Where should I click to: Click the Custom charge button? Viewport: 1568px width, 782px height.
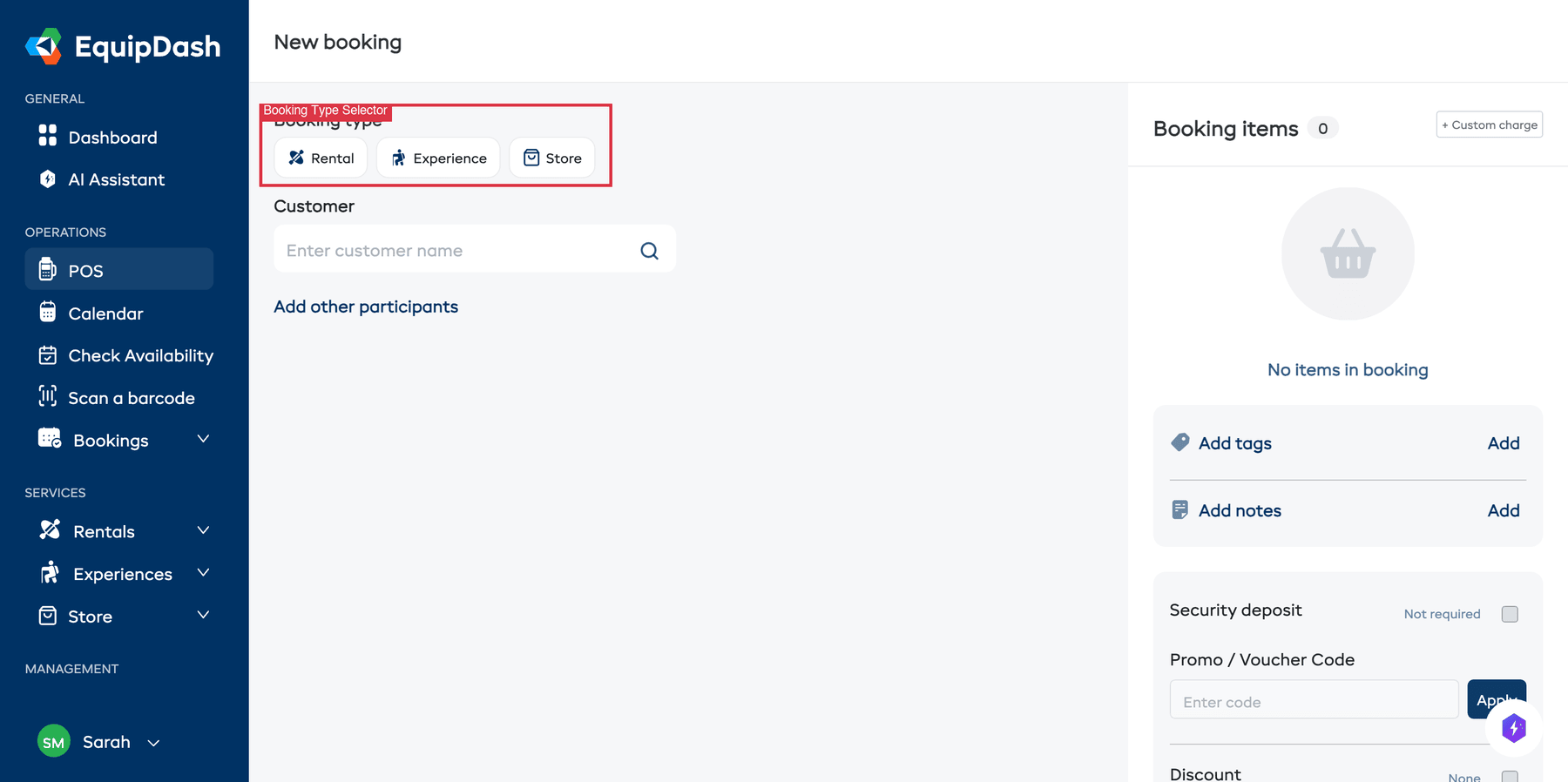coord(1489,125)
